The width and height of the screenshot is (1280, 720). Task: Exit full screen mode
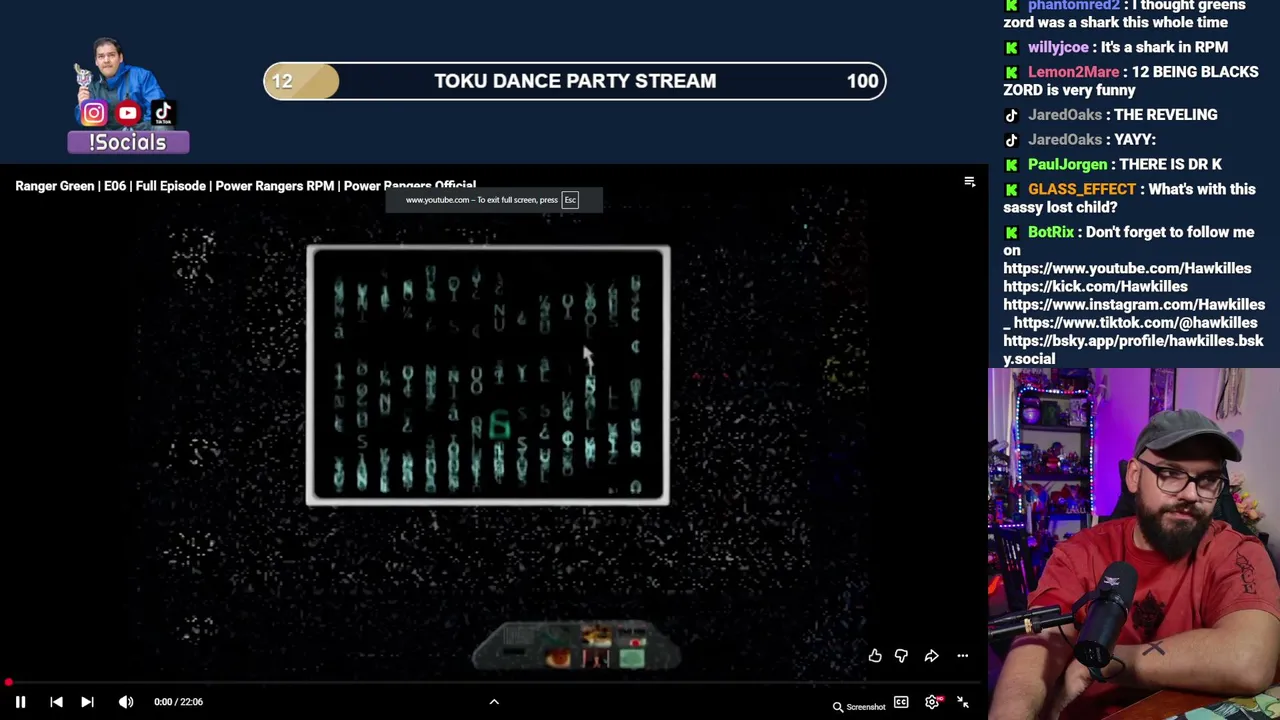click(x=963, y=703)
